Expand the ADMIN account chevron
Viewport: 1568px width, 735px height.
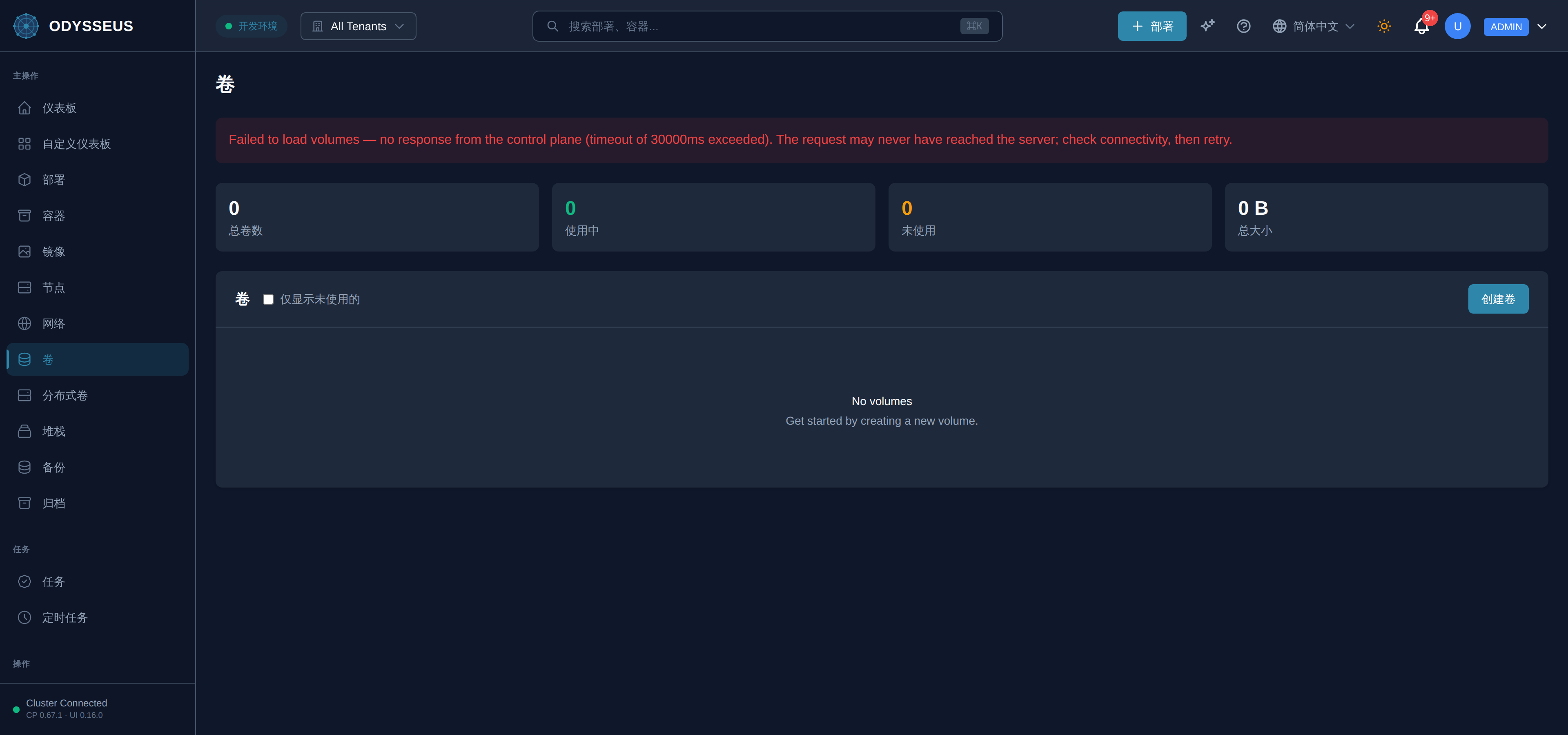[x=1542, y=26]
